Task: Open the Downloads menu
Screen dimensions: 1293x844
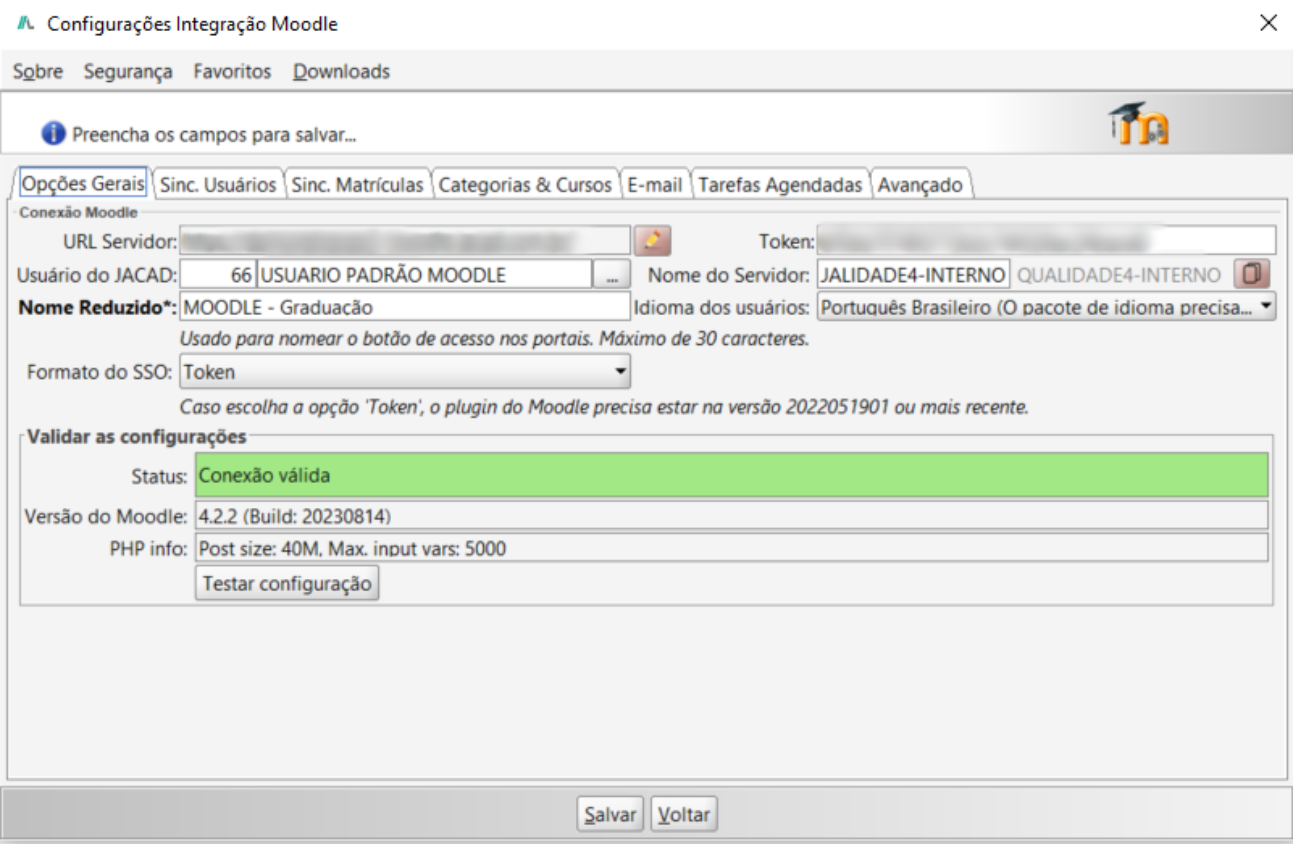Action: [x=341, y=71]
